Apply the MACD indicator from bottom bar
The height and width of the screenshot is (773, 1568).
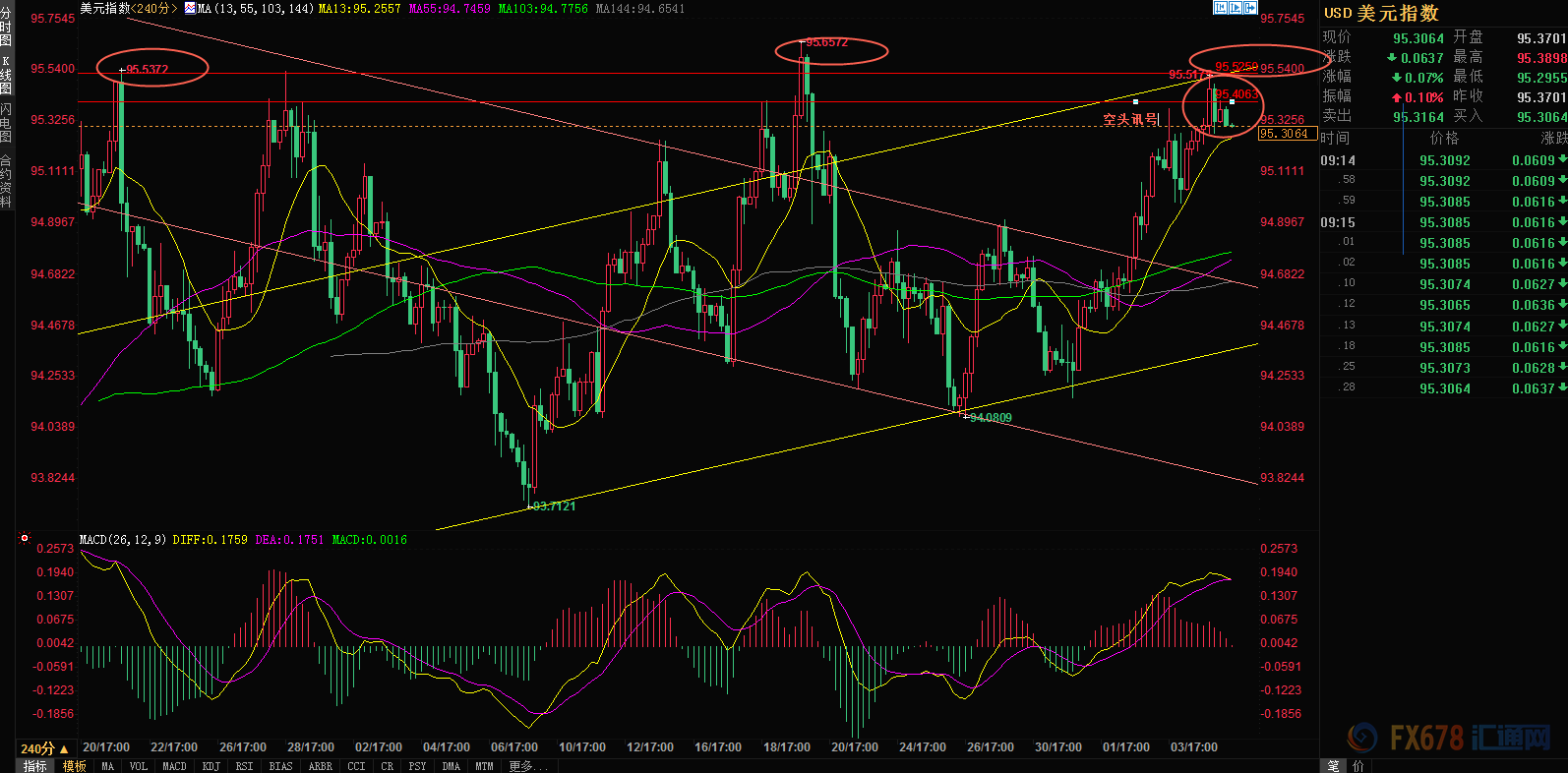(x=174, y=766)
